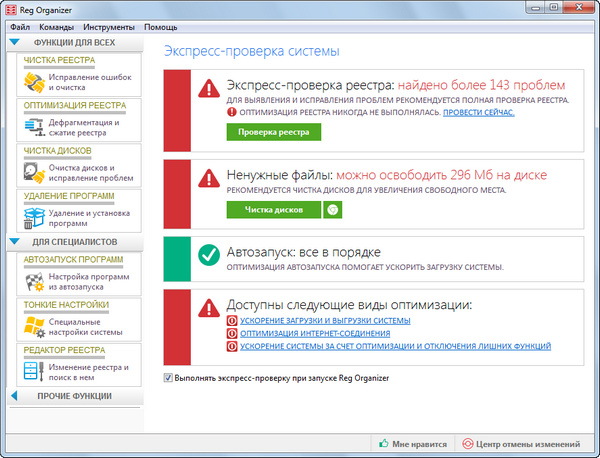Click the Редактор реестра icon
This screenshot has width=600, height=458.
tap(33, 372)
